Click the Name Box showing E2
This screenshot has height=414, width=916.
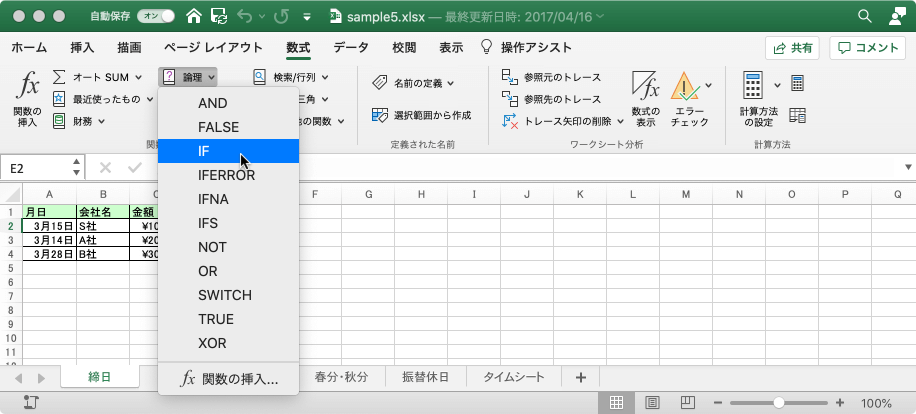pyautogui.click(x=37, y=168)
